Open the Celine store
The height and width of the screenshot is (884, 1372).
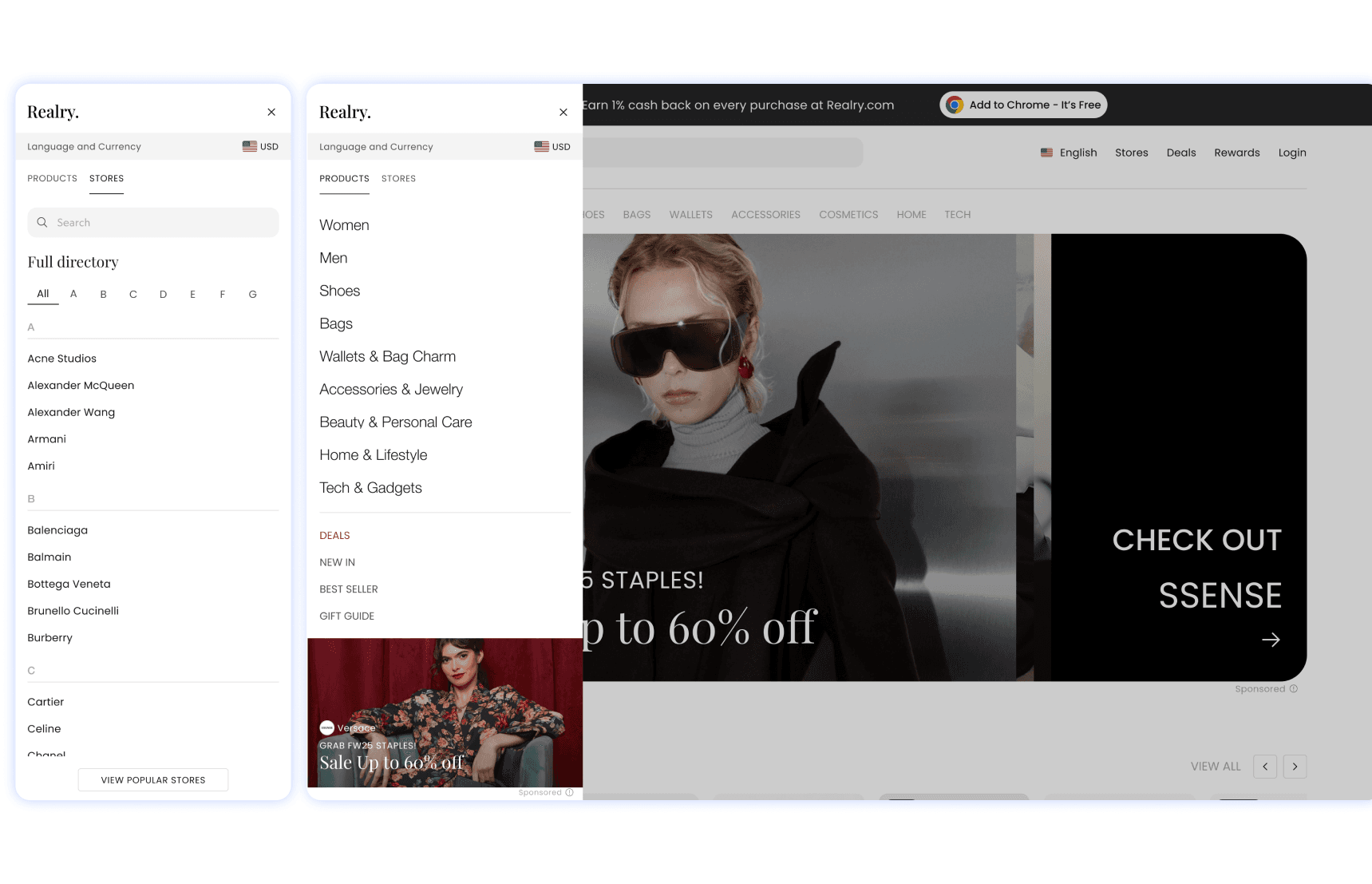44,729
